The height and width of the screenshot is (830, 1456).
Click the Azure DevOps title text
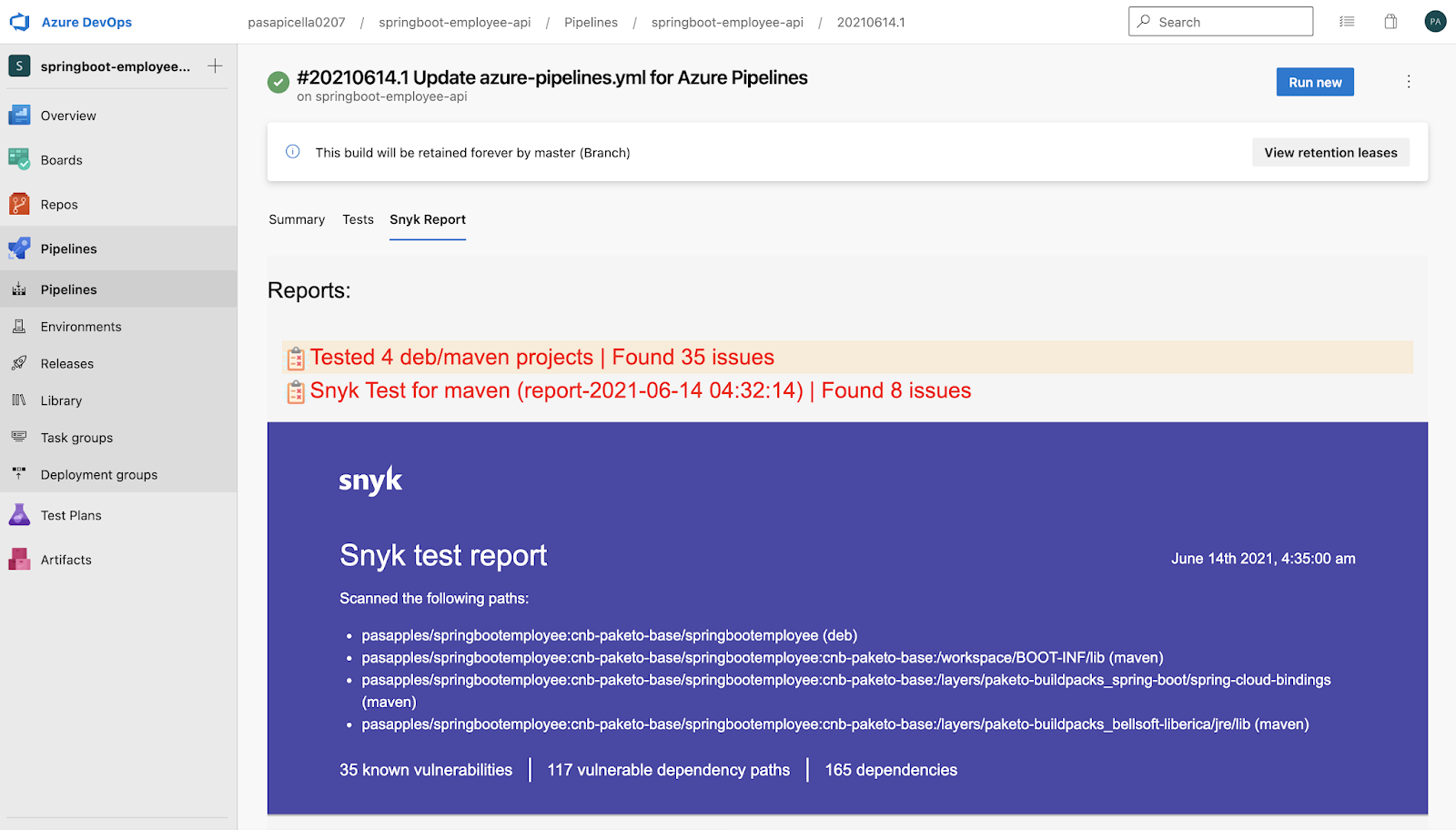[86, 22]
